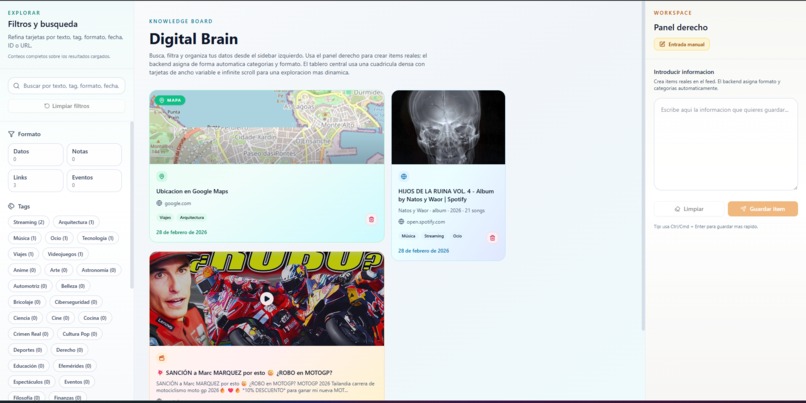Select the Espectáculos (0) tag chip

click(31, 382)
